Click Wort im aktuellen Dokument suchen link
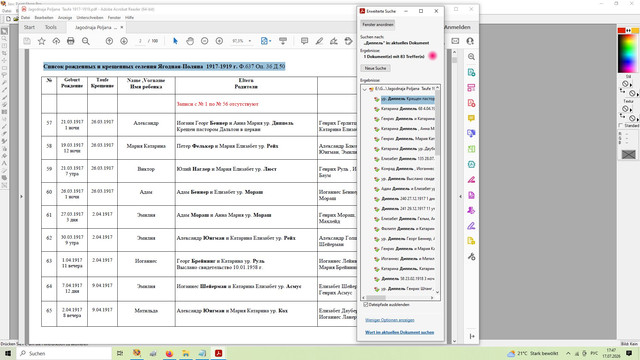Viewport: 640px width, 360px height. pyautogui.click(x=400, y=332)
